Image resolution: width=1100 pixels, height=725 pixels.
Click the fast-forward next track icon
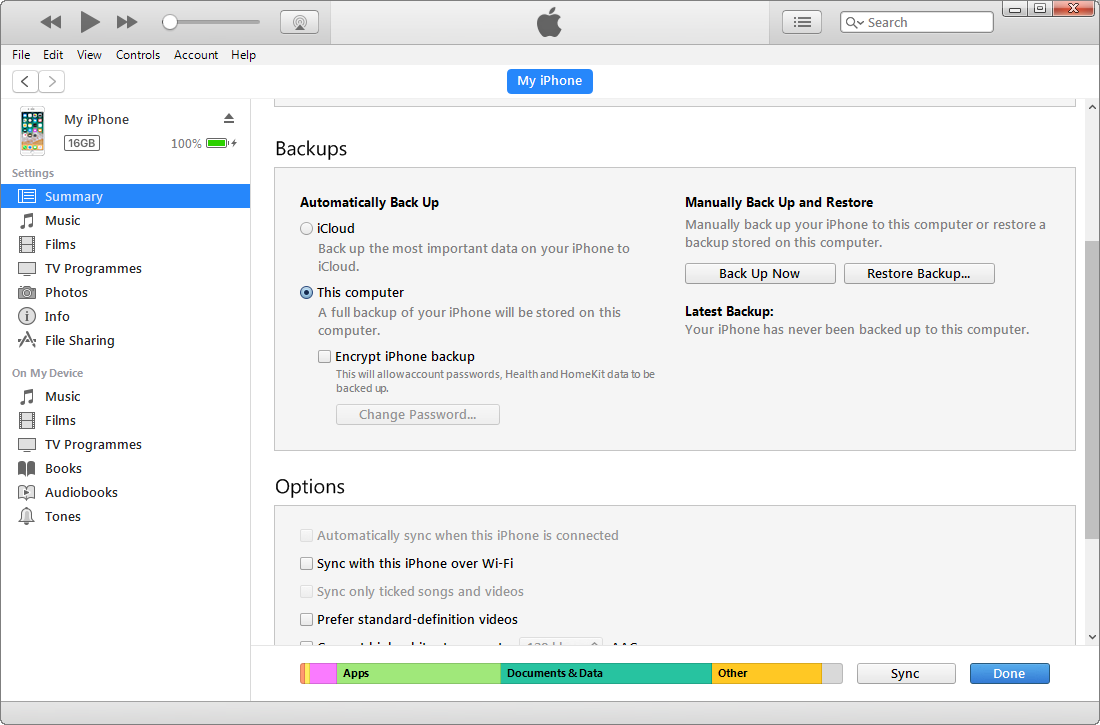[x=127, y=22]
